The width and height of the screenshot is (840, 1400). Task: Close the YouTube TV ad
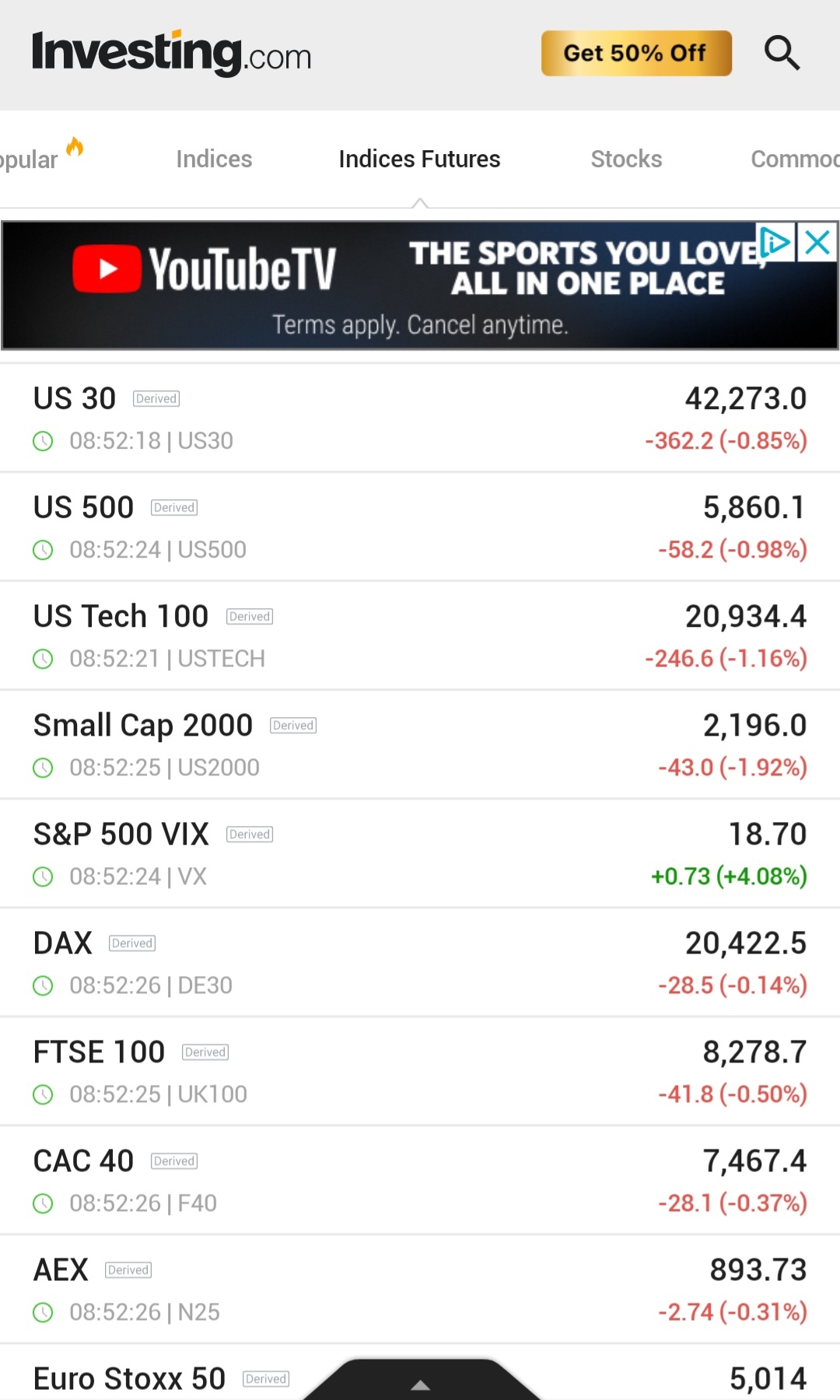(x=817, y=243)
